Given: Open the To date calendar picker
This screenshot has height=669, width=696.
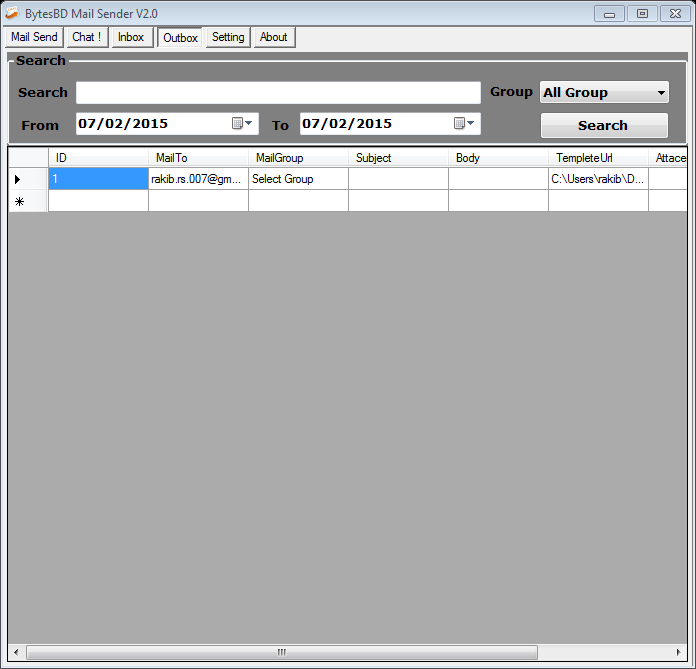Looking at the screenshot, I should point(464,123).
